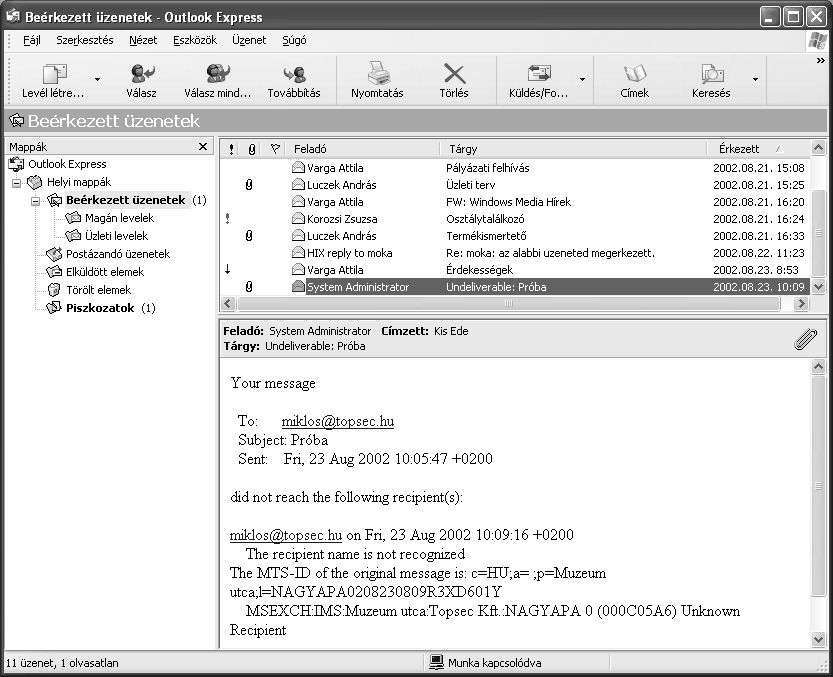Open the Postázandó üzenetek folder
833x677 pixels.
[x=118, y=254]
